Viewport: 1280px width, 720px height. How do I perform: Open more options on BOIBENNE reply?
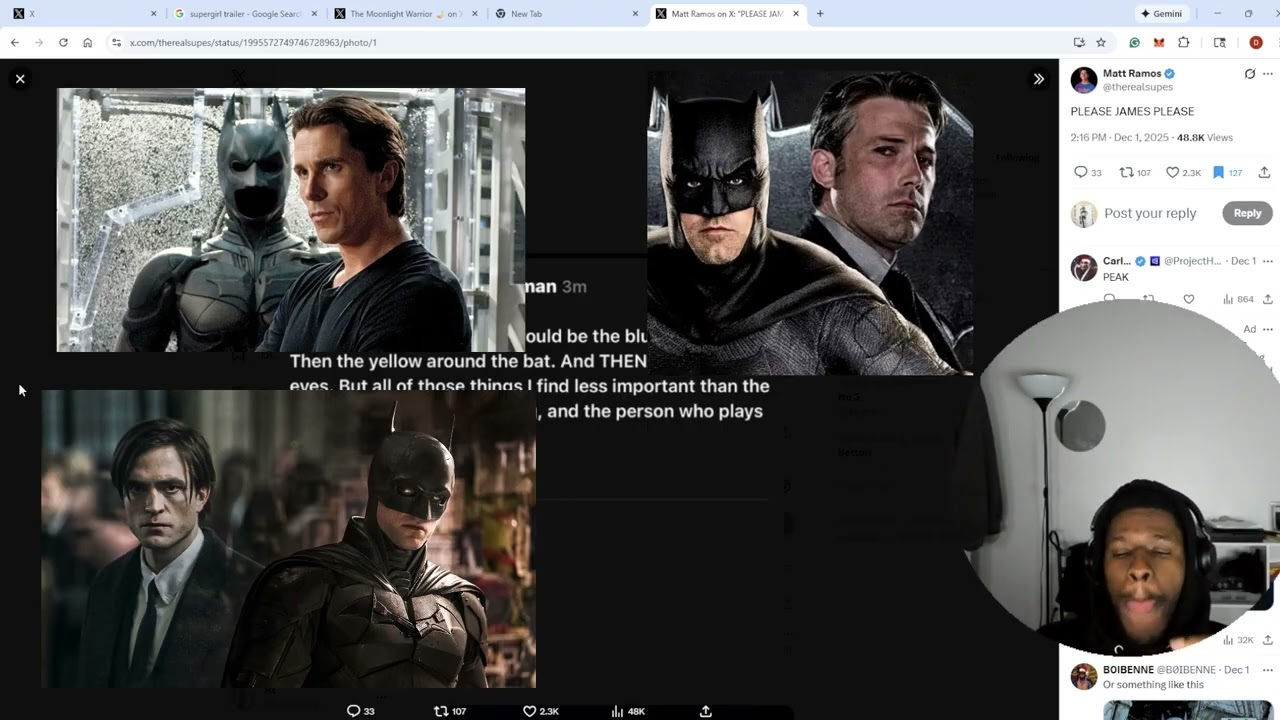click(1268, 670)
